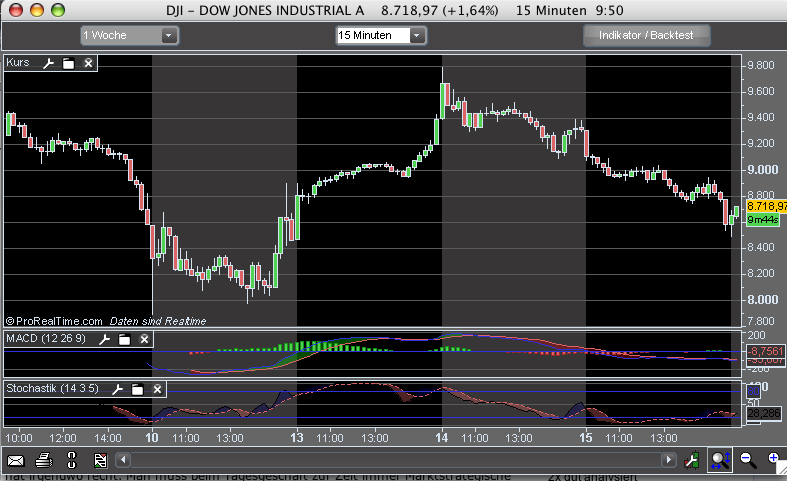Viewport: 787px width, 481px height.
Task: Click the date label 14 on time axis
Action: click(x=441, y=438)
